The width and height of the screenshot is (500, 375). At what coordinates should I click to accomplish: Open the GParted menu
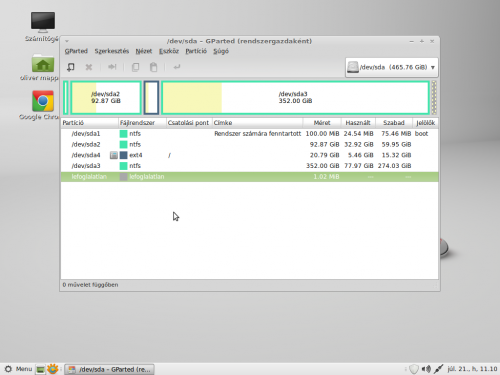(76, 51)
